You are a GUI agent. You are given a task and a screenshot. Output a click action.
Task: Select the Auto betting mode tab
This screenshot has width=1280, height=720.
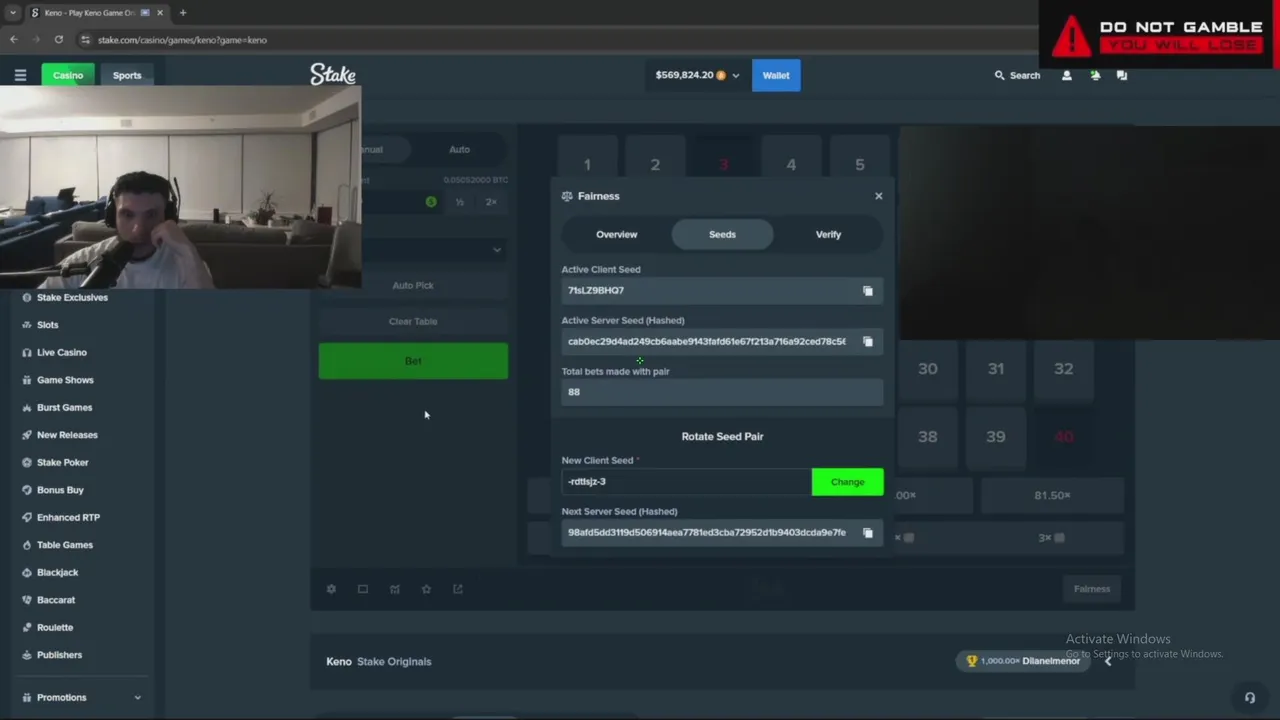[459, 150]
